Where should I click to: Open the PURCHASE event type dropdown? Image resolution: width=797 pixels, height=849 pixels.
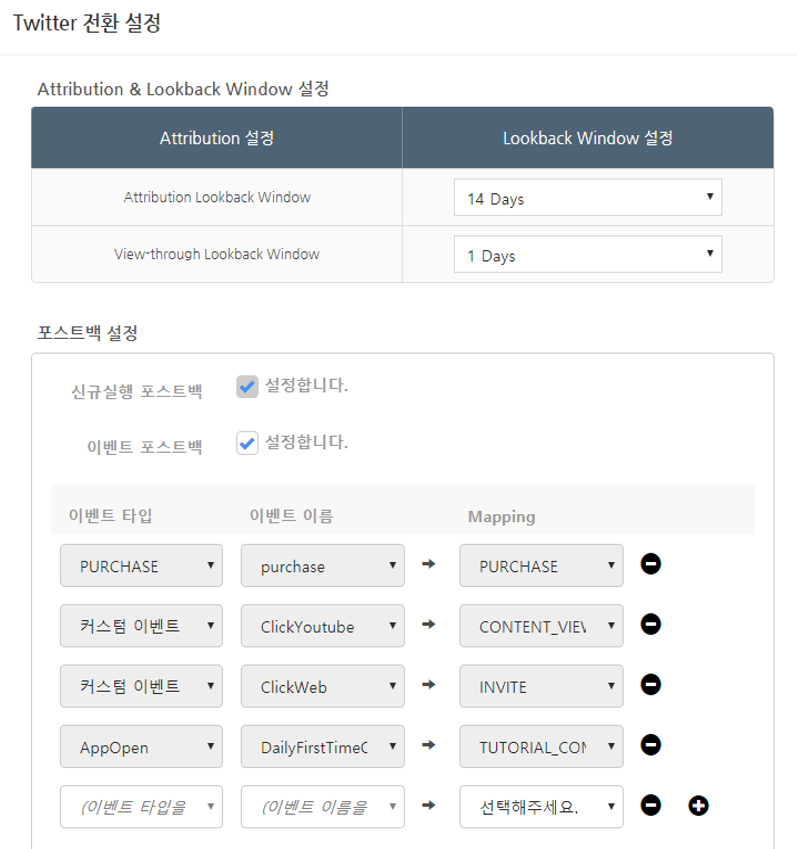click(141, 565)
